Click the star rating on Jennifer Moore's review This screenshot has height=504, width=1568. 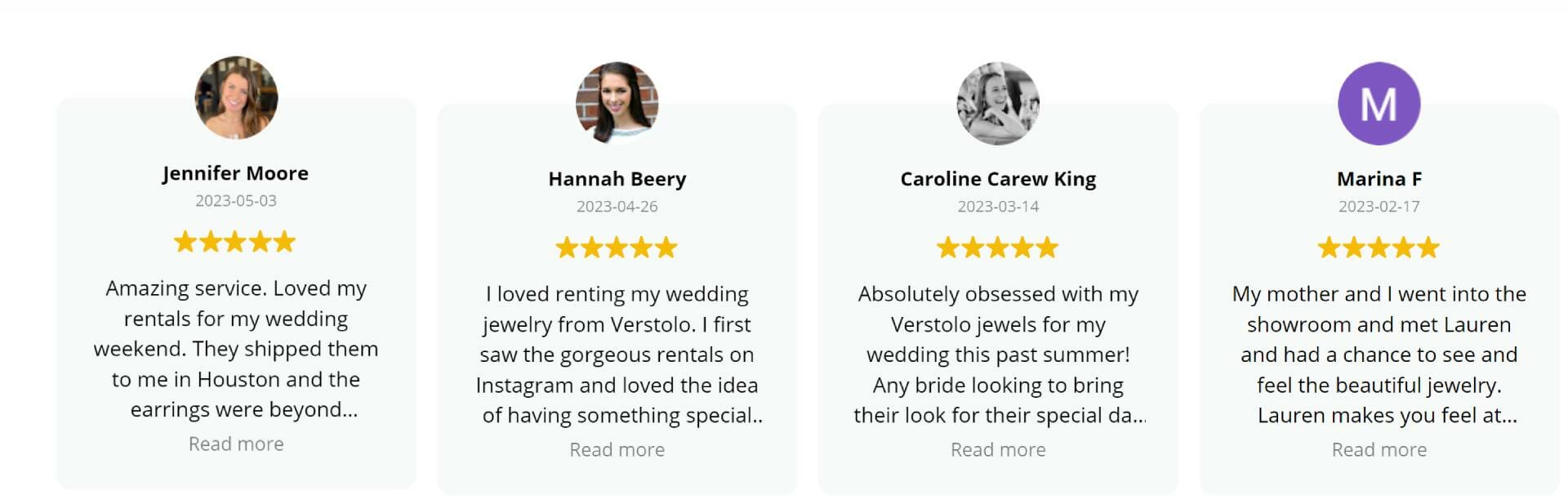[x=235, y=242]
